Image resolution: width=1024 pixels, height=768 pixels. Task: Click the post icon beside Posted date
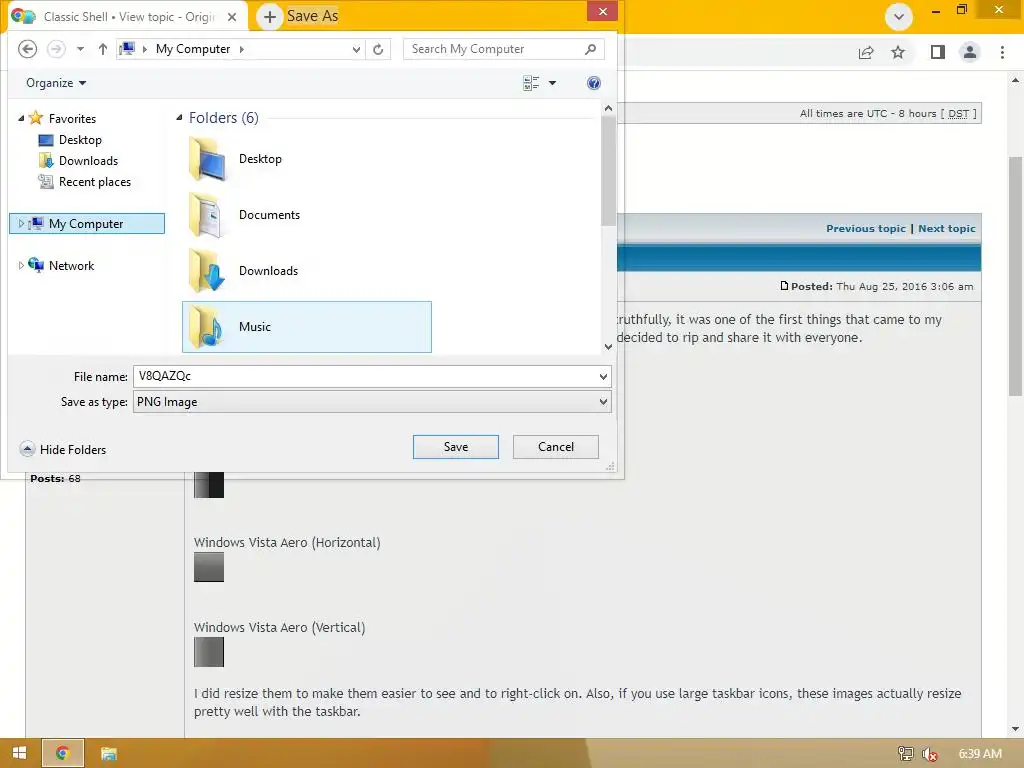[x=784, y=286]
